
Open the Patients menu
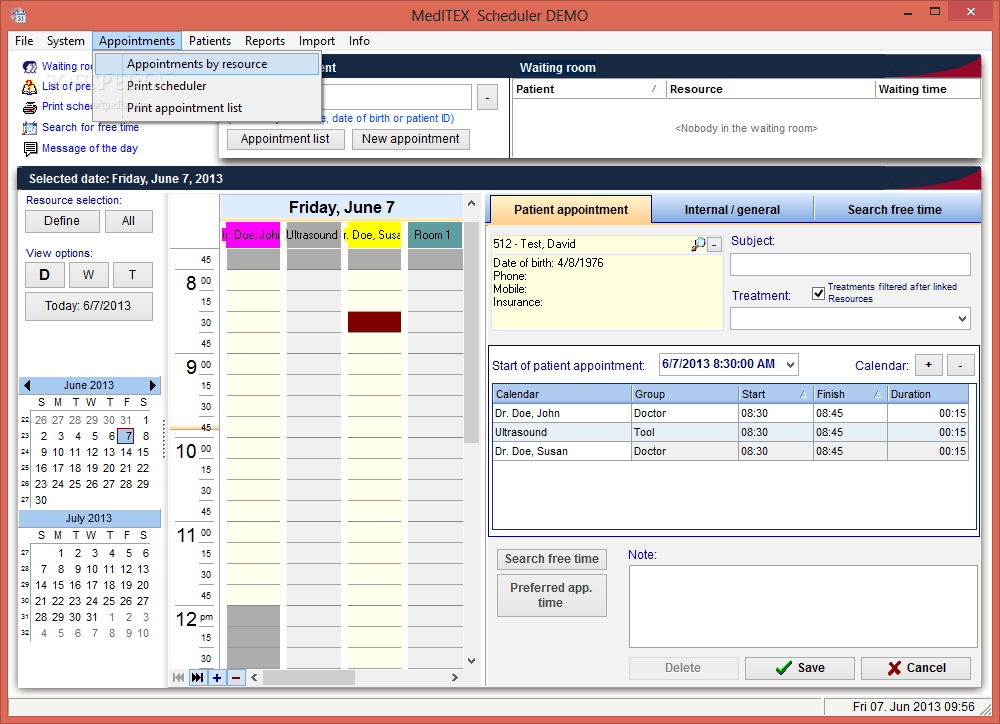(x=210, y=41)
